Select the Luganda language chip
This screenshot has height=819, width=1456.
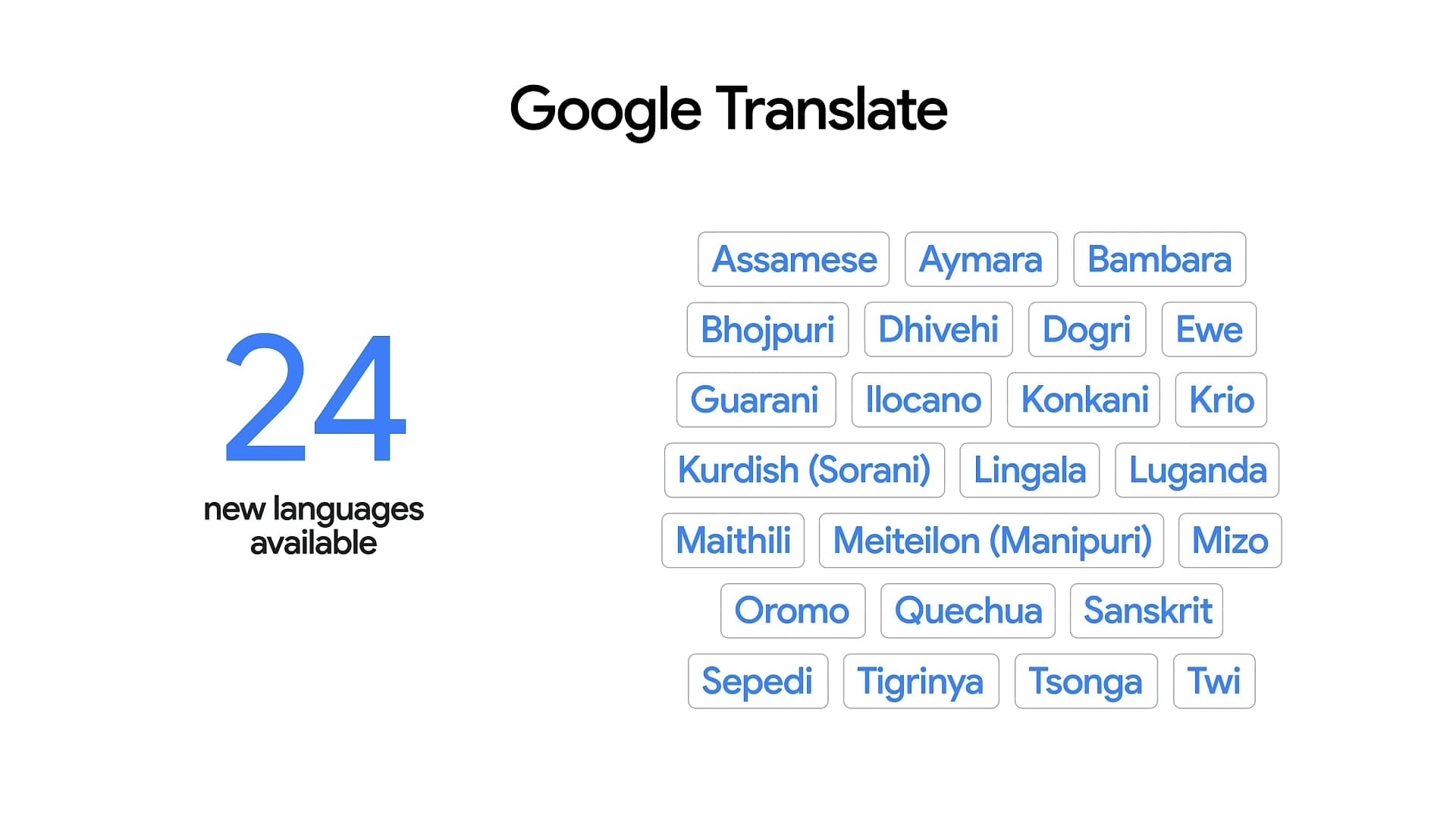click(x=1197, y=470)
